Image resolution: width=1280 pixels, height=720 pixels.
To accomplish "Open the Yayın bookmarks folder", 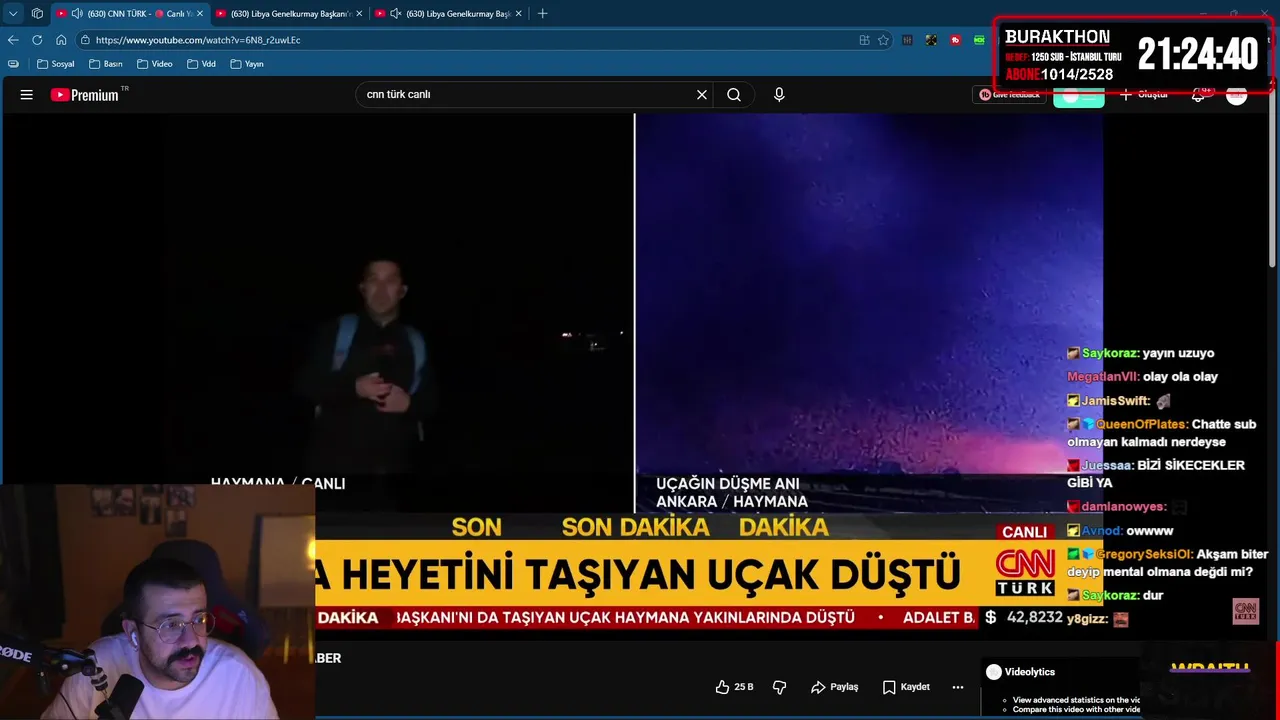I will 247,64.
